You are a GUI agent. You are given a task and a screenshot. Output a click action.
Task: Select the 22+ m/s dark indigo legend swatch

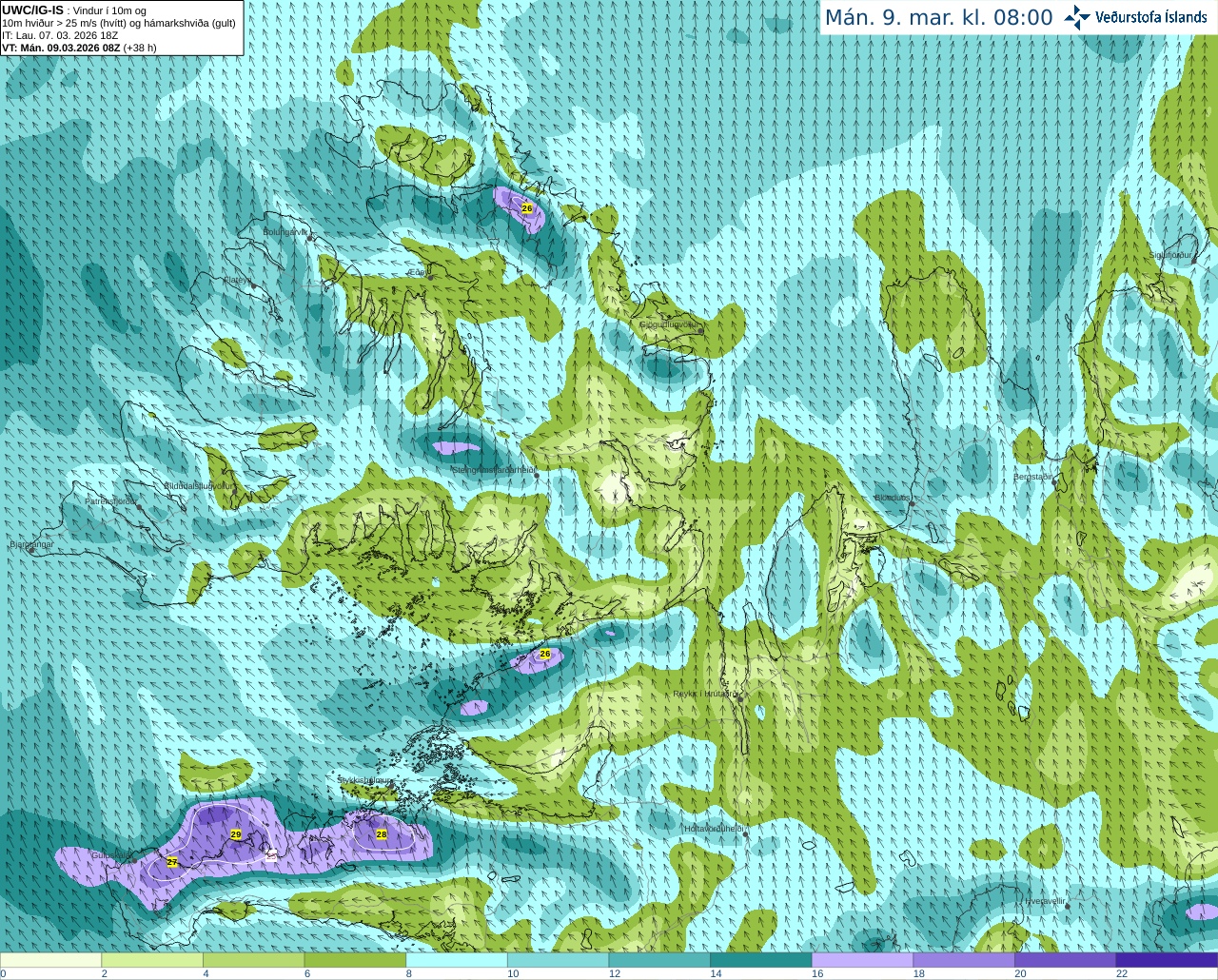pos(1167,960)
